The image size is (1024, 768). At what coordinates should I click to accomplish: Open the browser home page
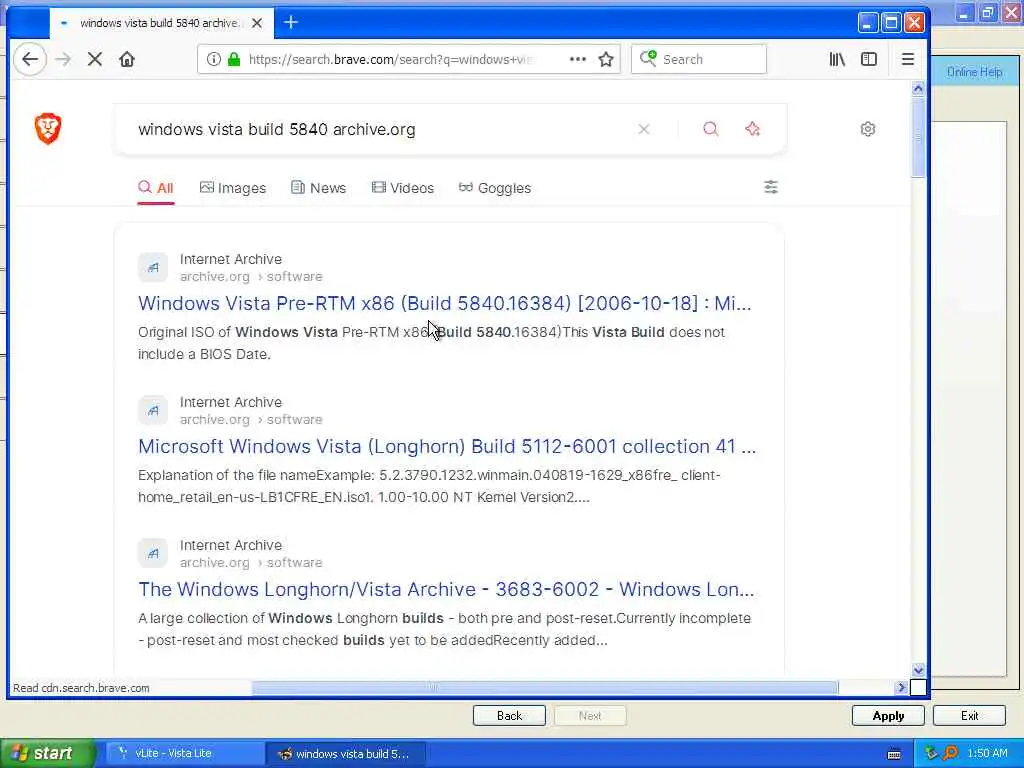[x=127, y=59]
